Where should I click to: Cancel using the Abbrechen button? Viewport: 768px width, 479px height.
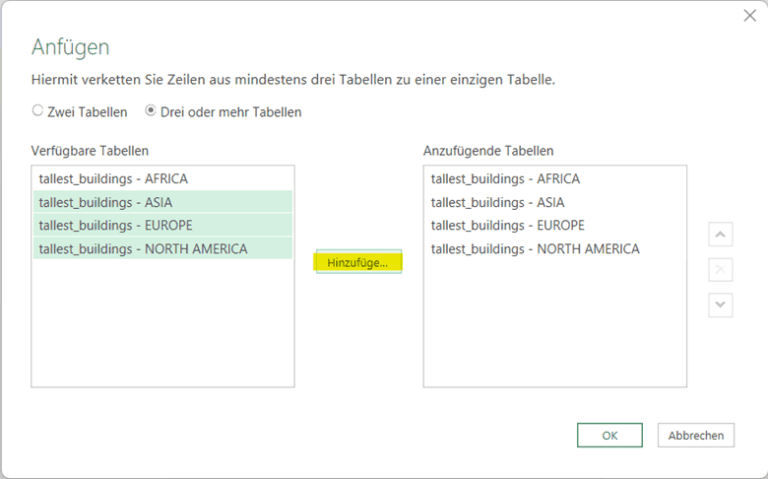click(x=696, y=435)
